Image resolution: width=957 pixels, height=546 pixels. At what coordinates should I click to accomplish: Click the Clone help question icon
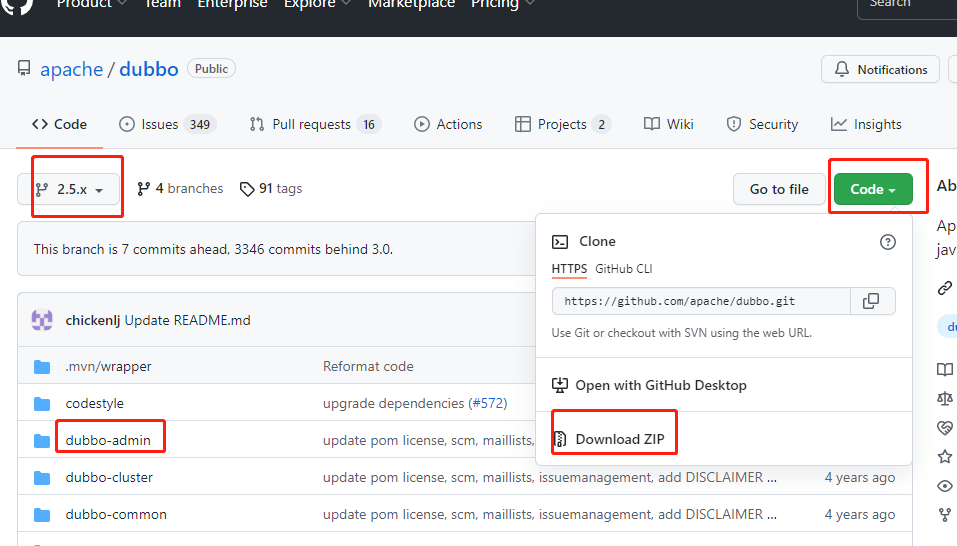coord(887,242)
